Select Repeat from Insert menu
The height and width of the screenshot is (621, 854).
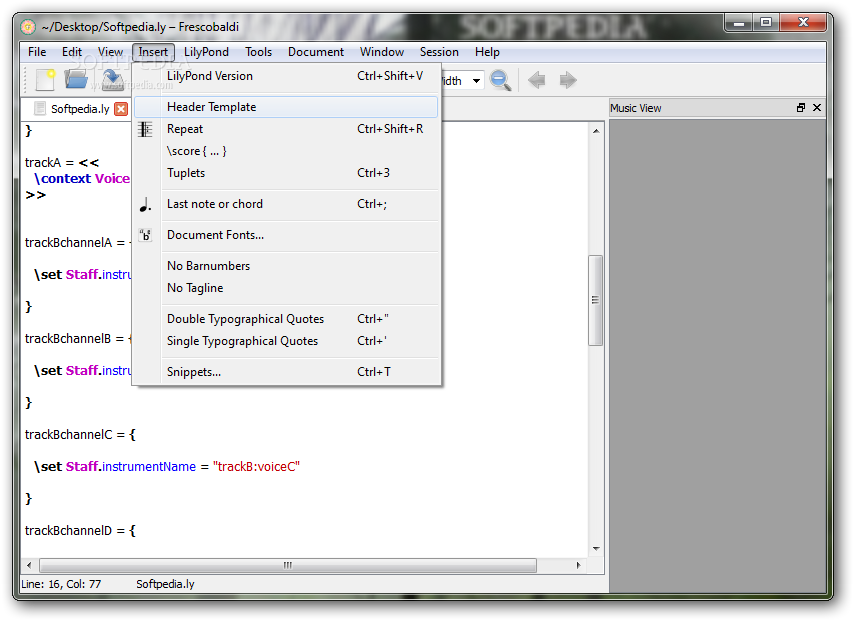tap(286, 129)
